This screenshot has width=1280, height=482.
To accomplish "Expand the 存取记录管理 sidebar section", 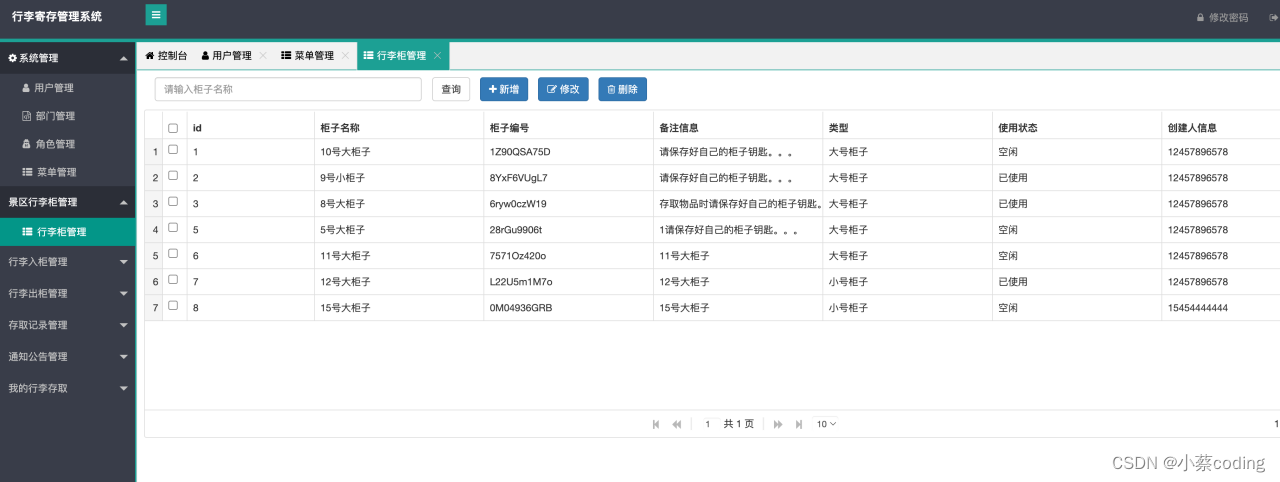I will (x=67, y=325).
